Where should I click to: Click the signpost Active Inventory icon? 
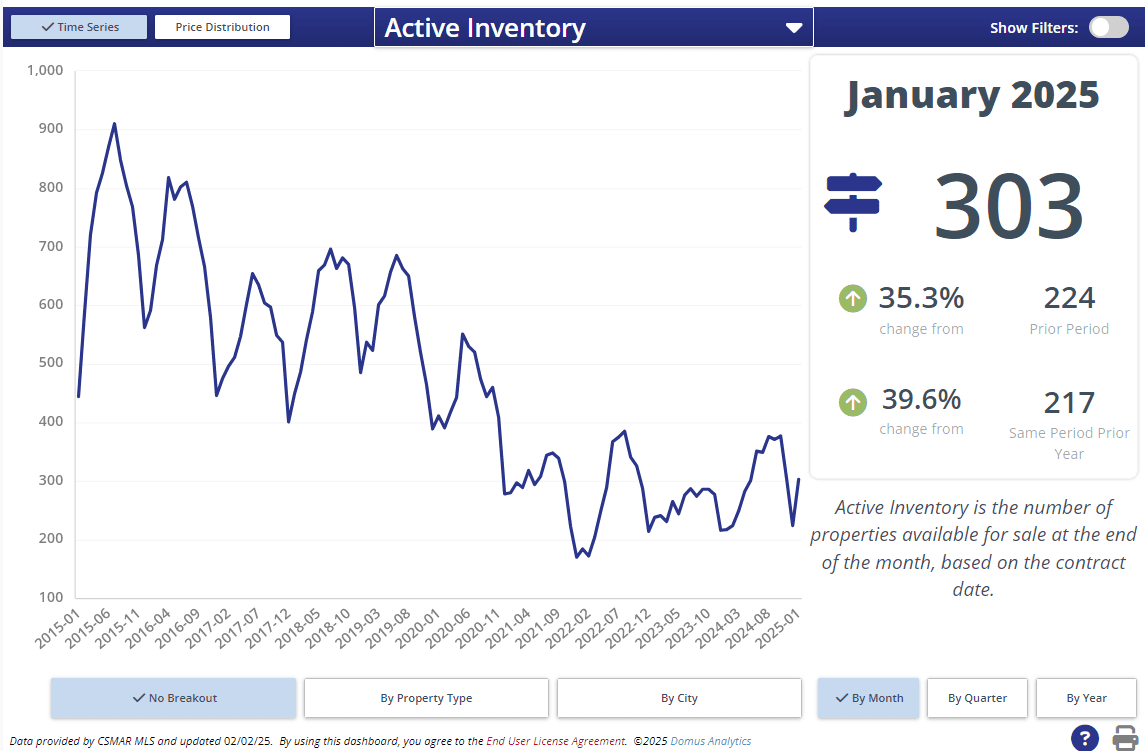click(852, 201)
